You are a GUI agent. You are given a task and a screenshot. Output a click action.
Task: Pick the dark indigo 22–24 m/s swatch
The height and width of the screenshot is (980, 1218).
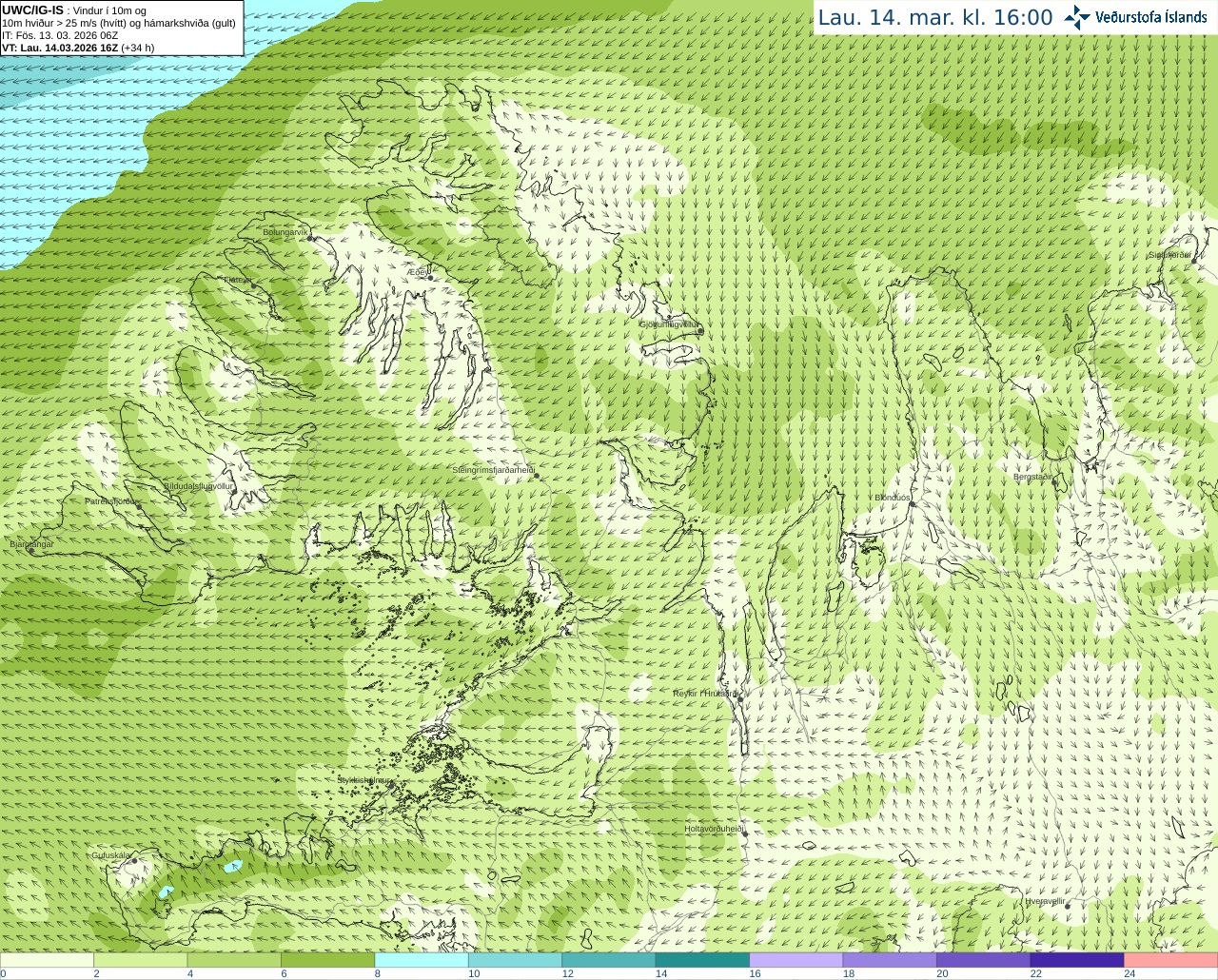point(1077,960)
